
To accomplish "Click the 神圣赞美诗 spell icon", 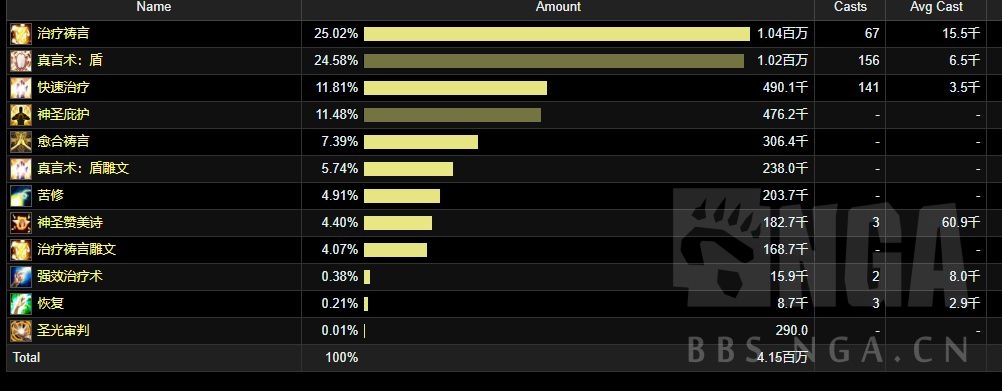I will [20, 223].
